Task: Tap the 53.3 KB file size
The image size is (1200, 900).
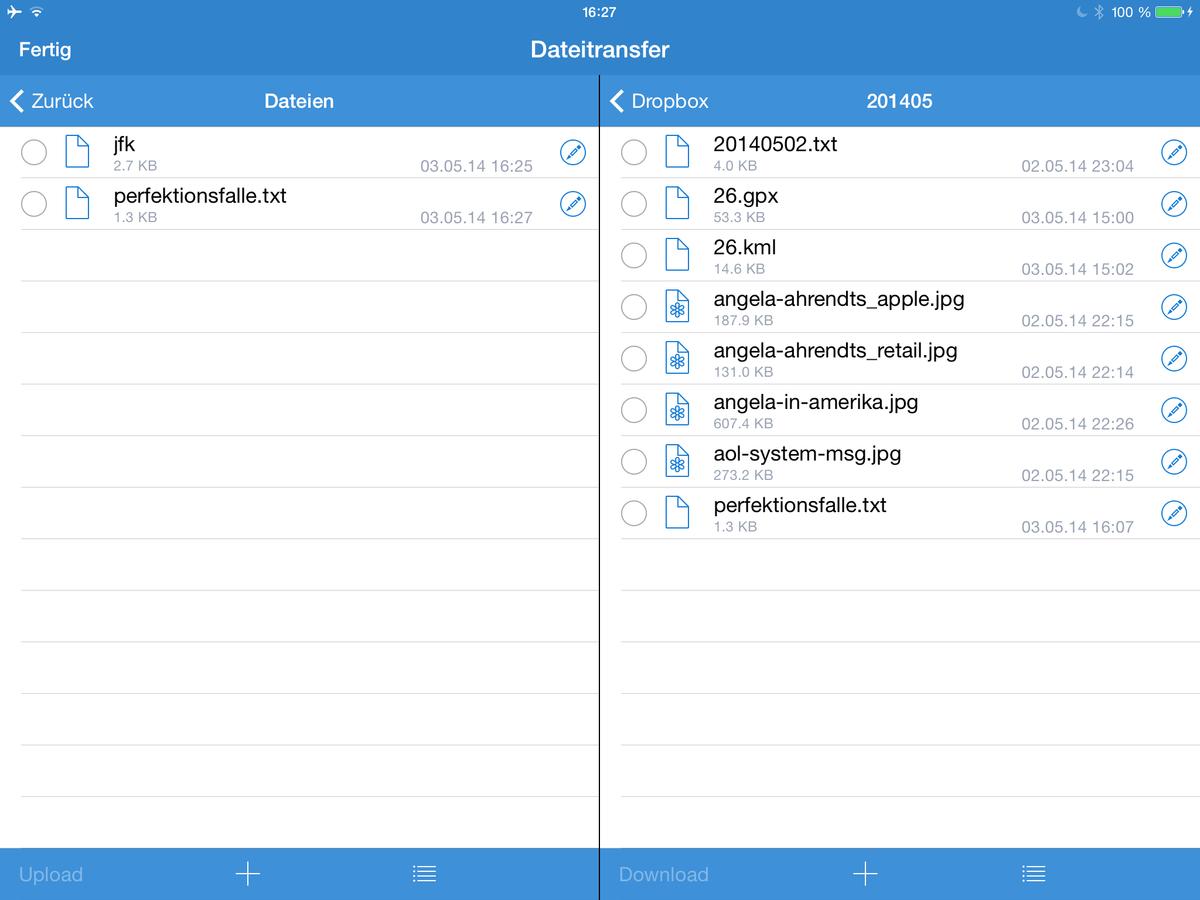Action: coord(739,217)
